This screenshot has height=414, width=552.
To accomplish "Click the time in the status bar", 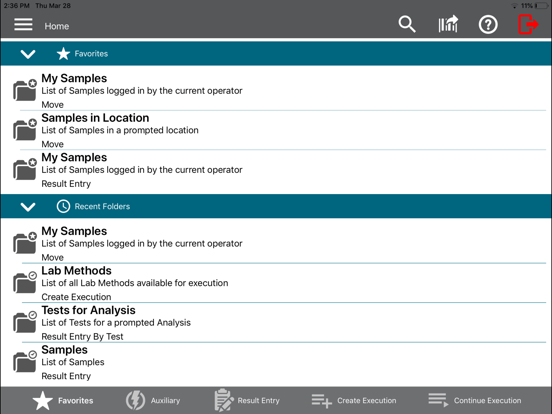I will coord(17,6).
